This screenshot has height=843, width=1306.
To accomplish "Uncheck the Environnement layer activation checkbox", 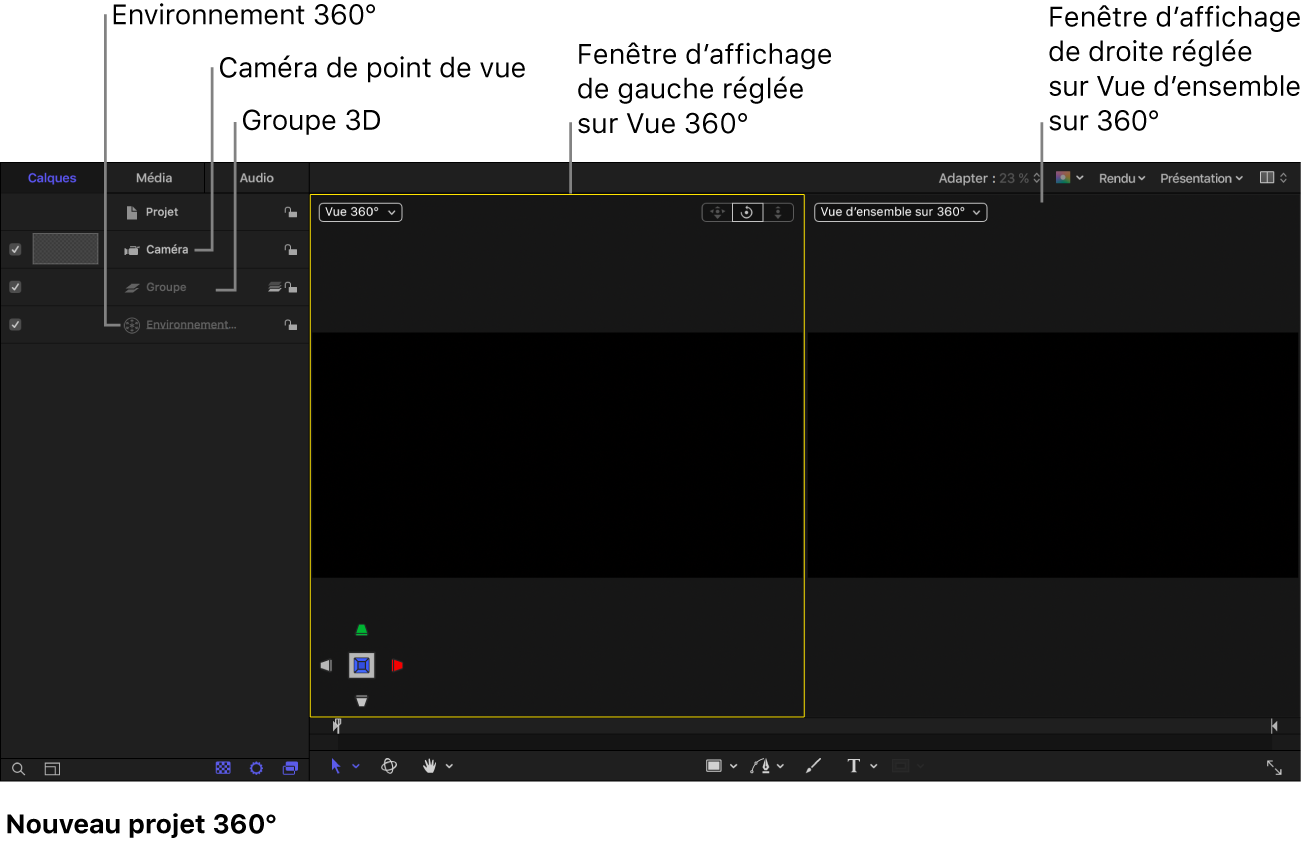I will 14,324.
